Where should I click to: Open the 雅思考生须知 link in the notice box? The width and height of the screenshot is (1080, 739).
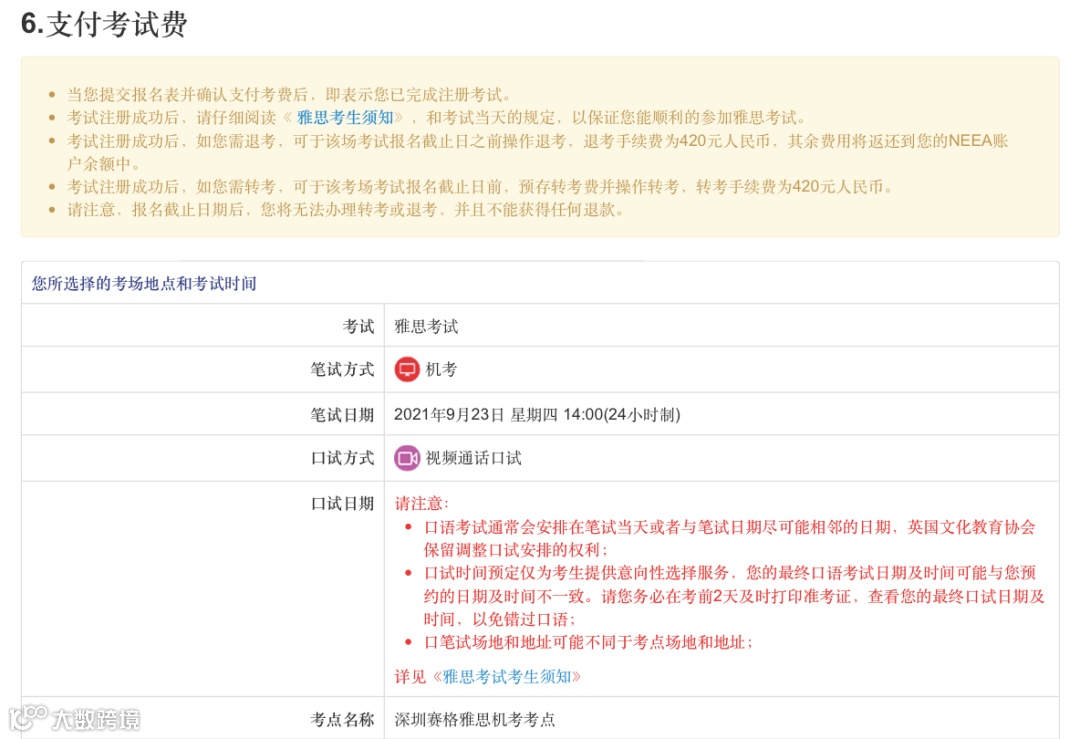coord(344,117)
